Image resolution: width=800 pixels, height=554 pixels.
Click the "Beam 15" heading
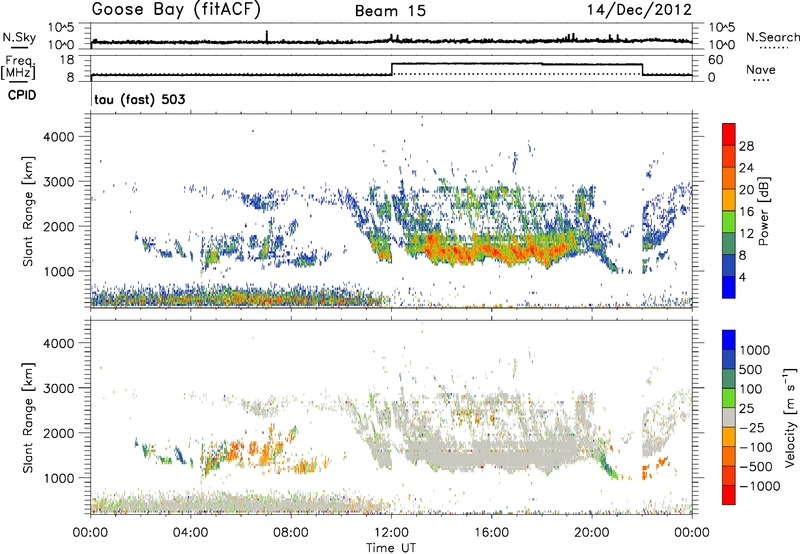tap(390, 11)
